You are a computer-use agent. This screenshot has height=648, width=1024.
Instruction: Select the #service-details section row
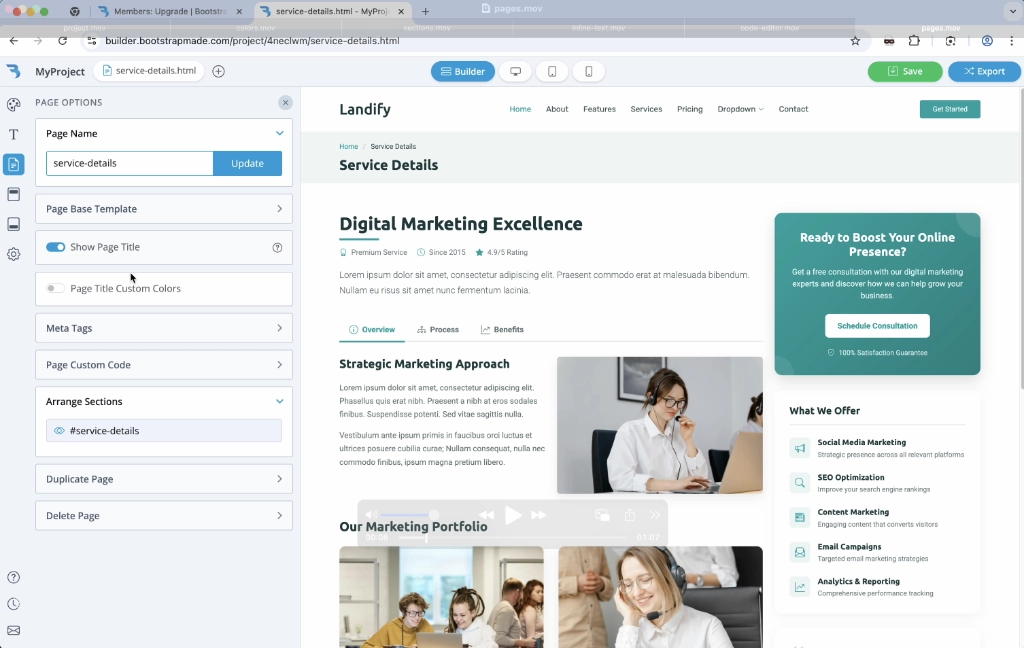[x=164, y=430]
